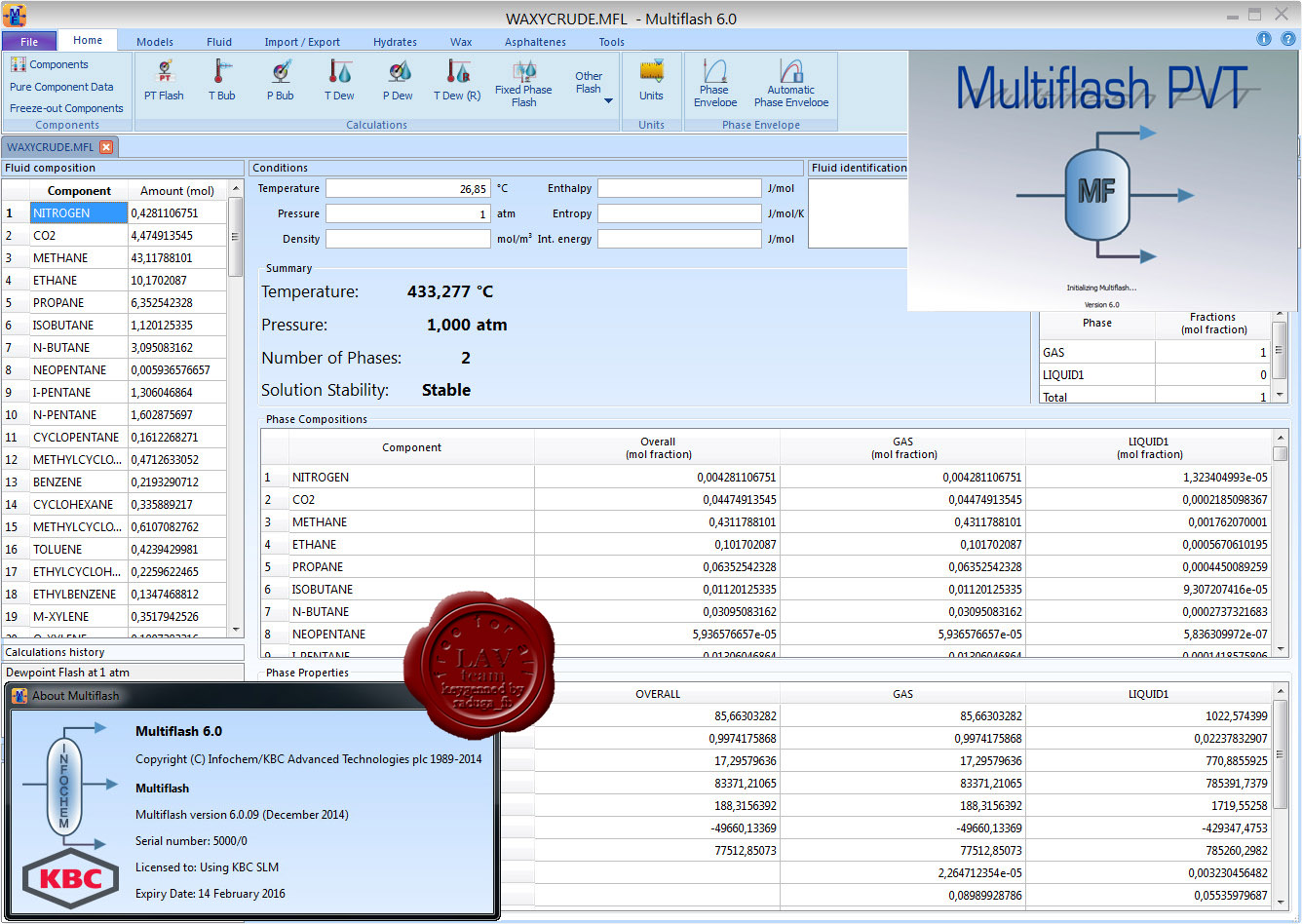Screen dimensions: 1302x924
Task: Click the OVERALL header in Phase Properties
Action: pyautogui.click(x=658, y=694)
